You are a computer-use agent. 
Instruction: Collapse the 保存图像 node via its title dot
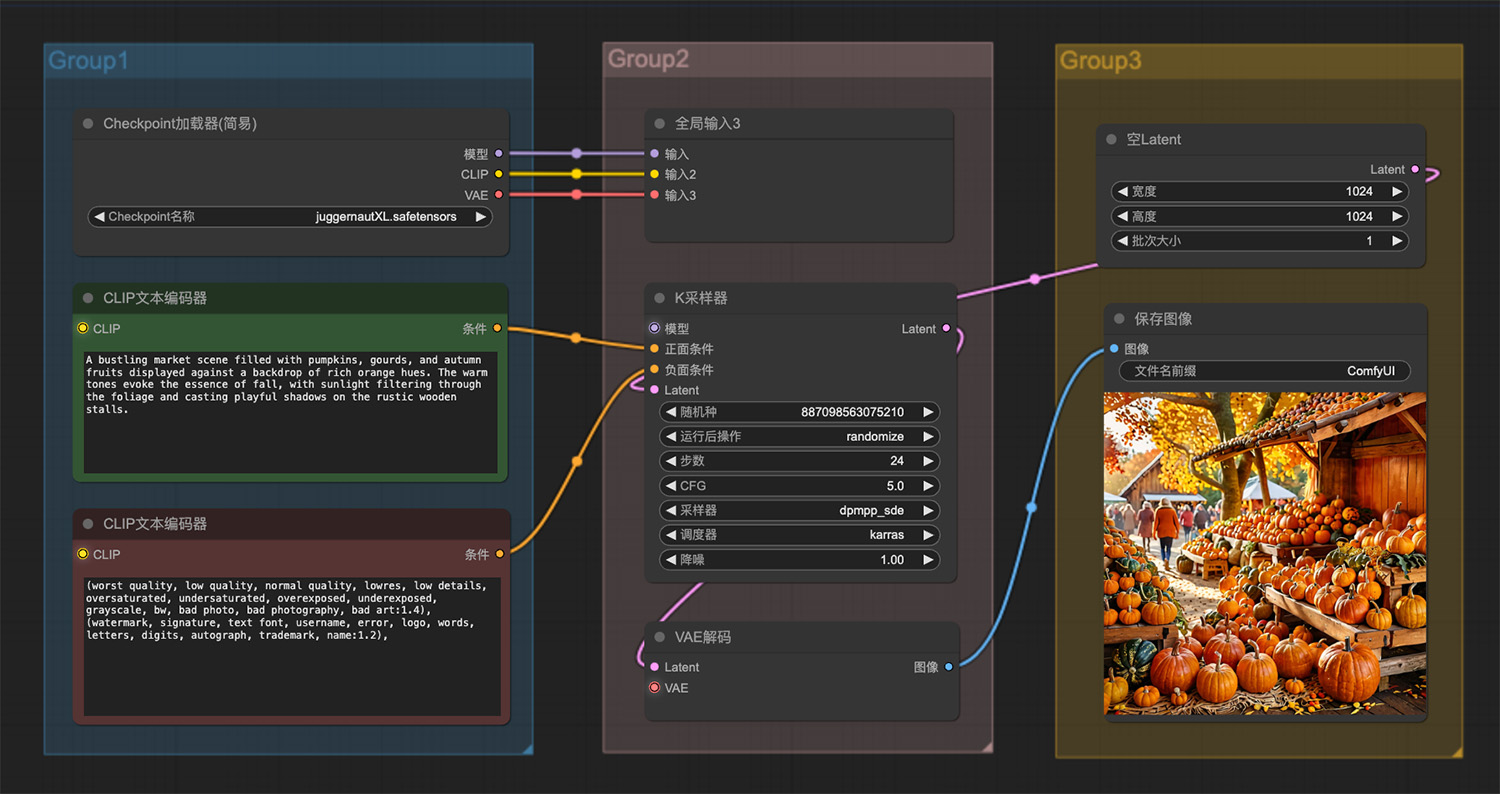click(x=1120, y=319)
